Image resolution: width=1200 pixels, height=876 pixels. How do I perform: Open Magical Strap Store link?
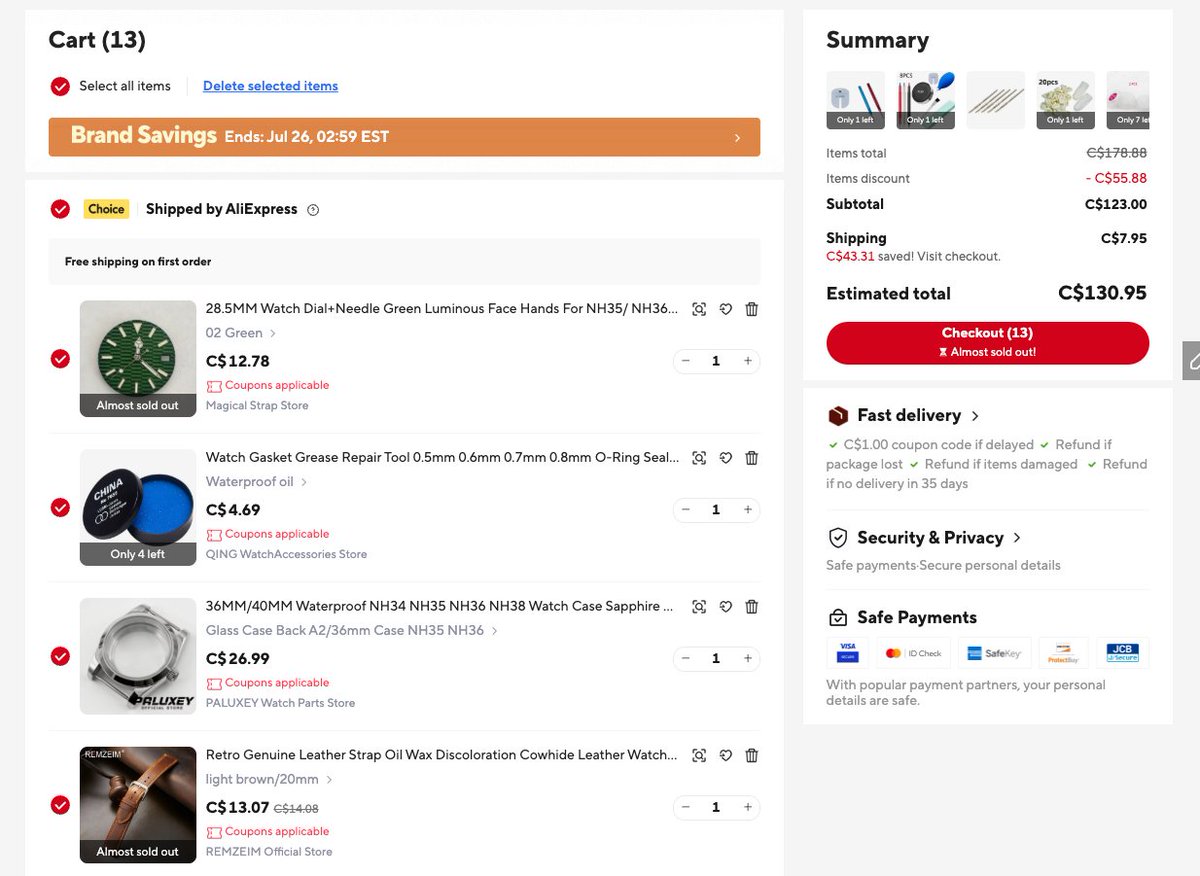point(257,406)
